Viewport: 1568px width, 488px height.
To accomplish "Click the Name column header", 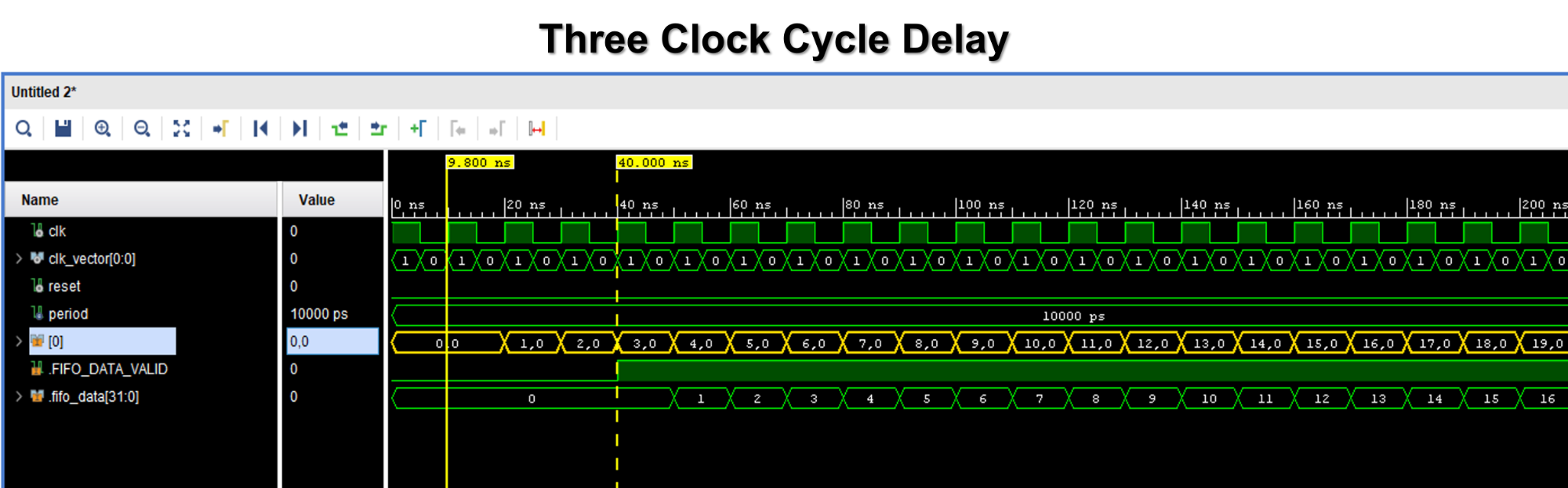I will 40,201.
